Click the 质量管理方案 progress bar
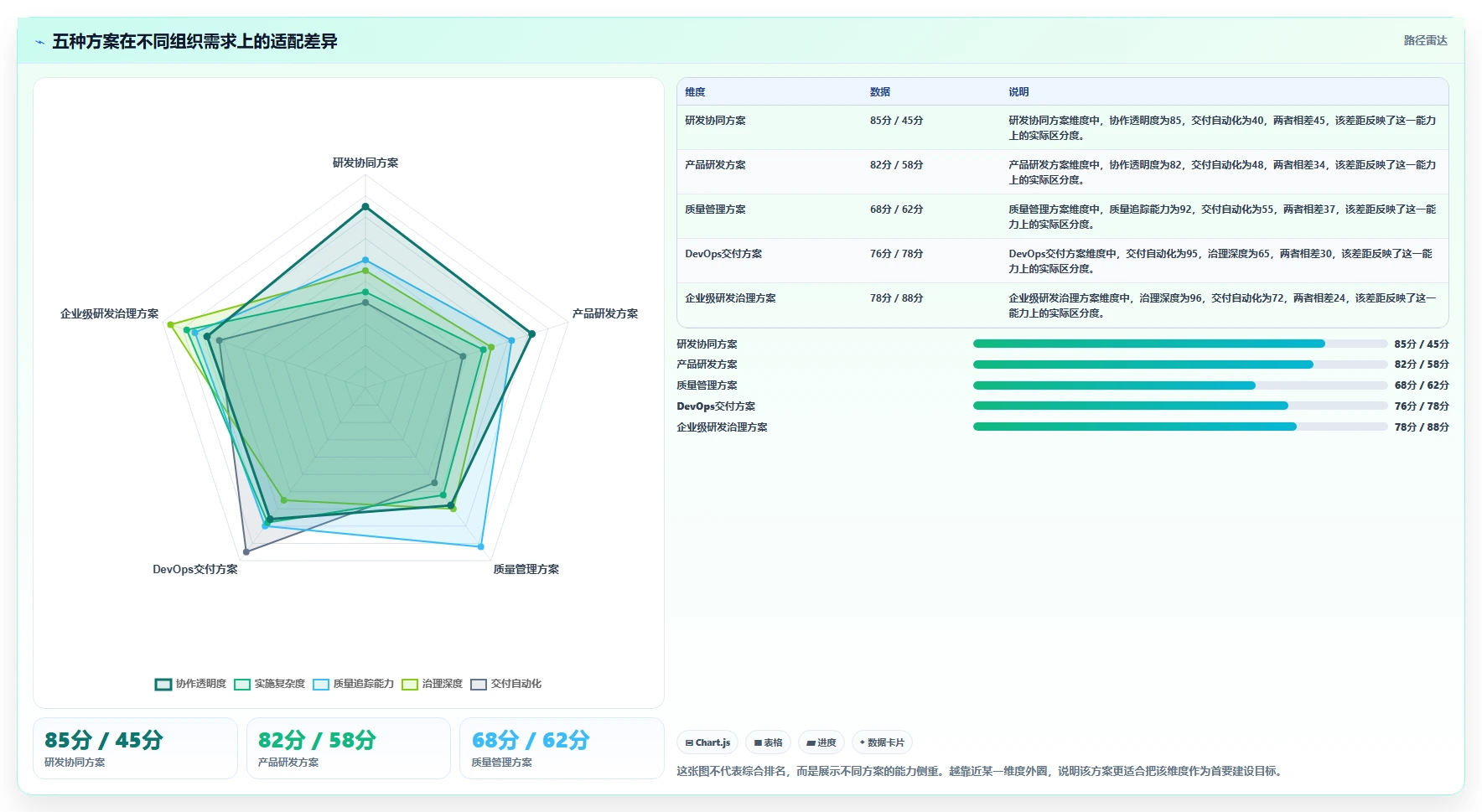The image size is (1482, 812). pos(1180,385)
